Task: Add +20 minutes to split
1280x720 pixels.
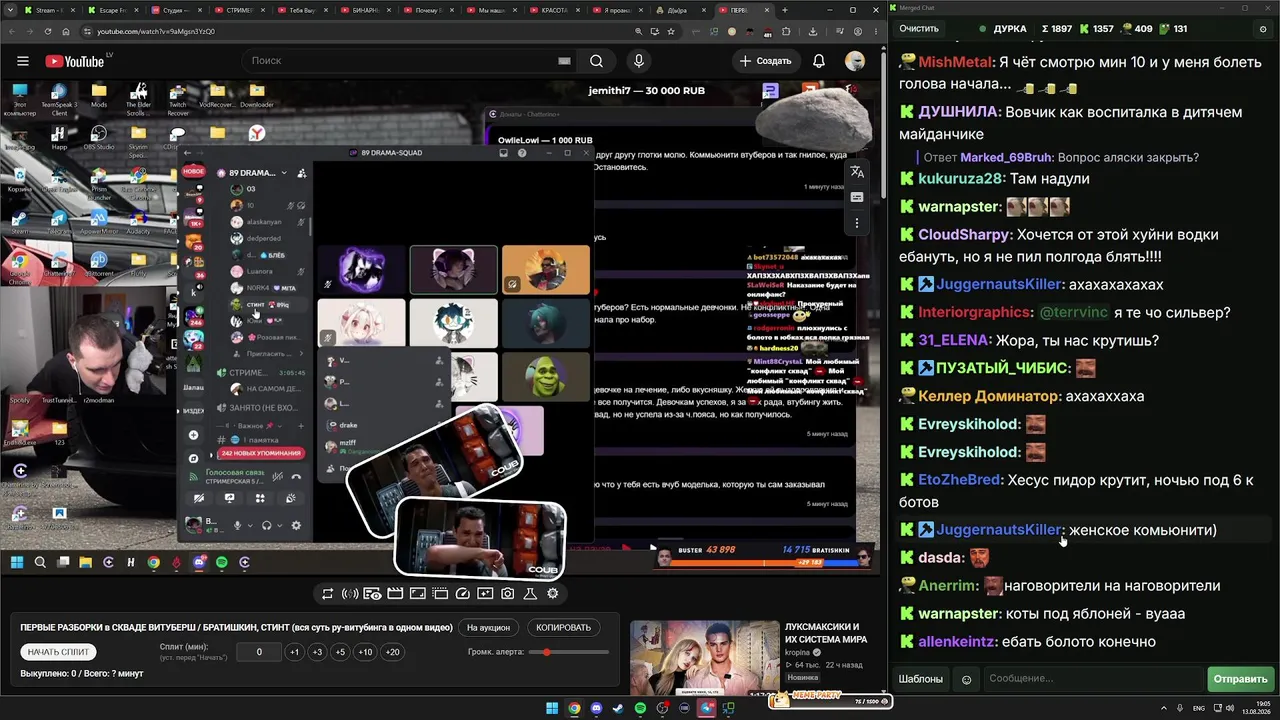Action: [392, 652]
